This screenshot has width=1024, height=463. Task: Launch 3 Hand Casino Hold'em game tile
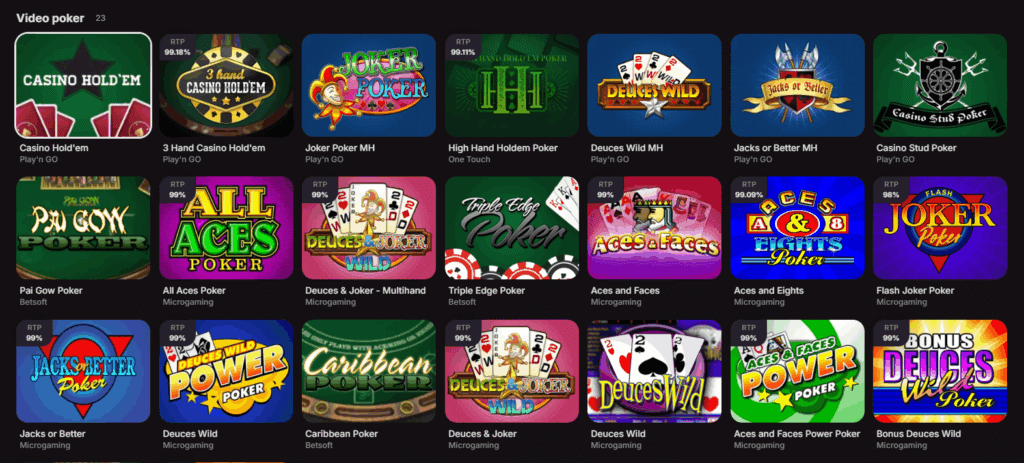click(226, 85)
